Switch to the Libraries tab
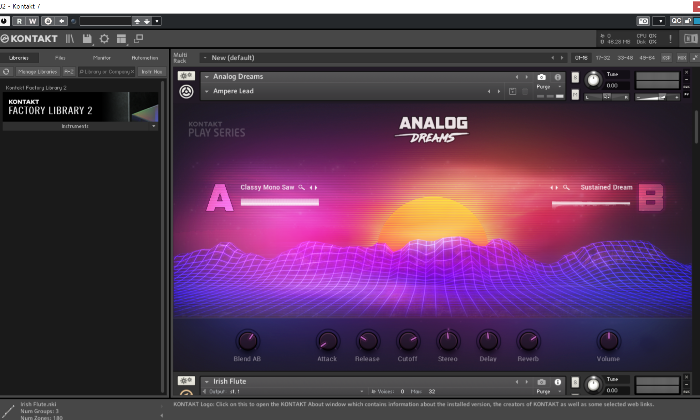Image resolution: width=700 pixels, height=420 pixels. 19,58
